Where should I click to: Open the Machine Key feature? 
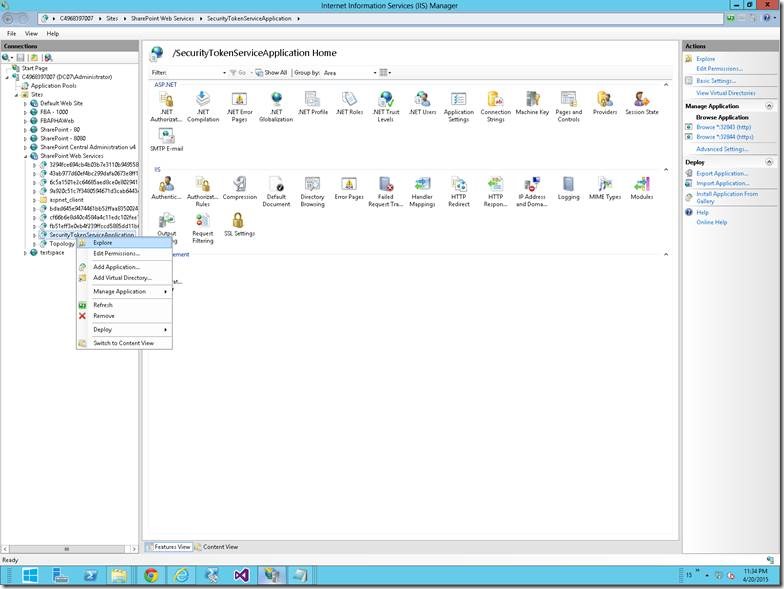click(x=532, y=104)
